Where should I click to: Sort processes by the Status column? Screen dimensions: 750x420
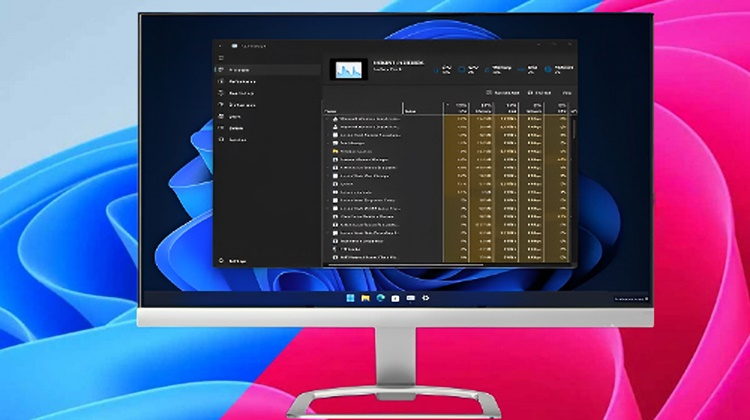[x=423, y=108]
